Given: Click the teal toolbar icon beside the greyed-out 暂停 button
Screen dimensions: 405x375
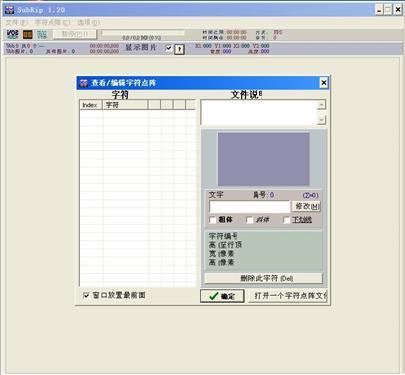Looking at the screenshot, I should [x=42, y=34].
